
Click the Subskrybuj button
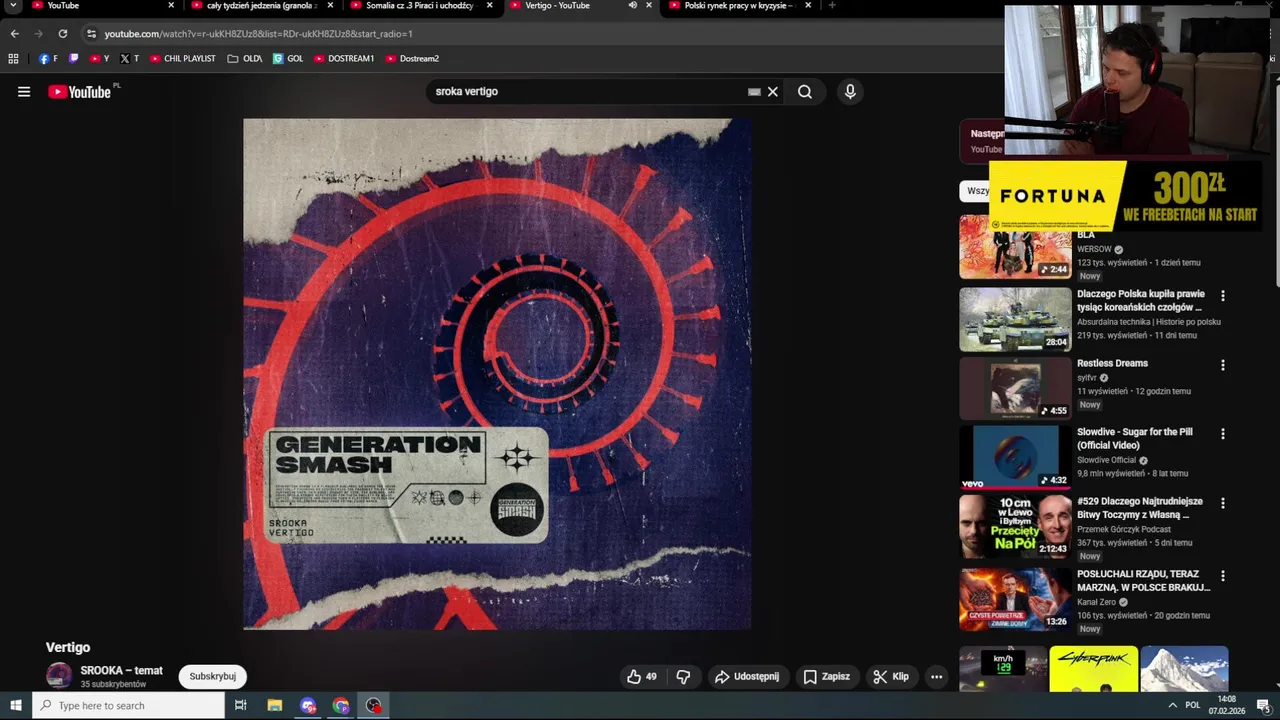coord(213,677)
